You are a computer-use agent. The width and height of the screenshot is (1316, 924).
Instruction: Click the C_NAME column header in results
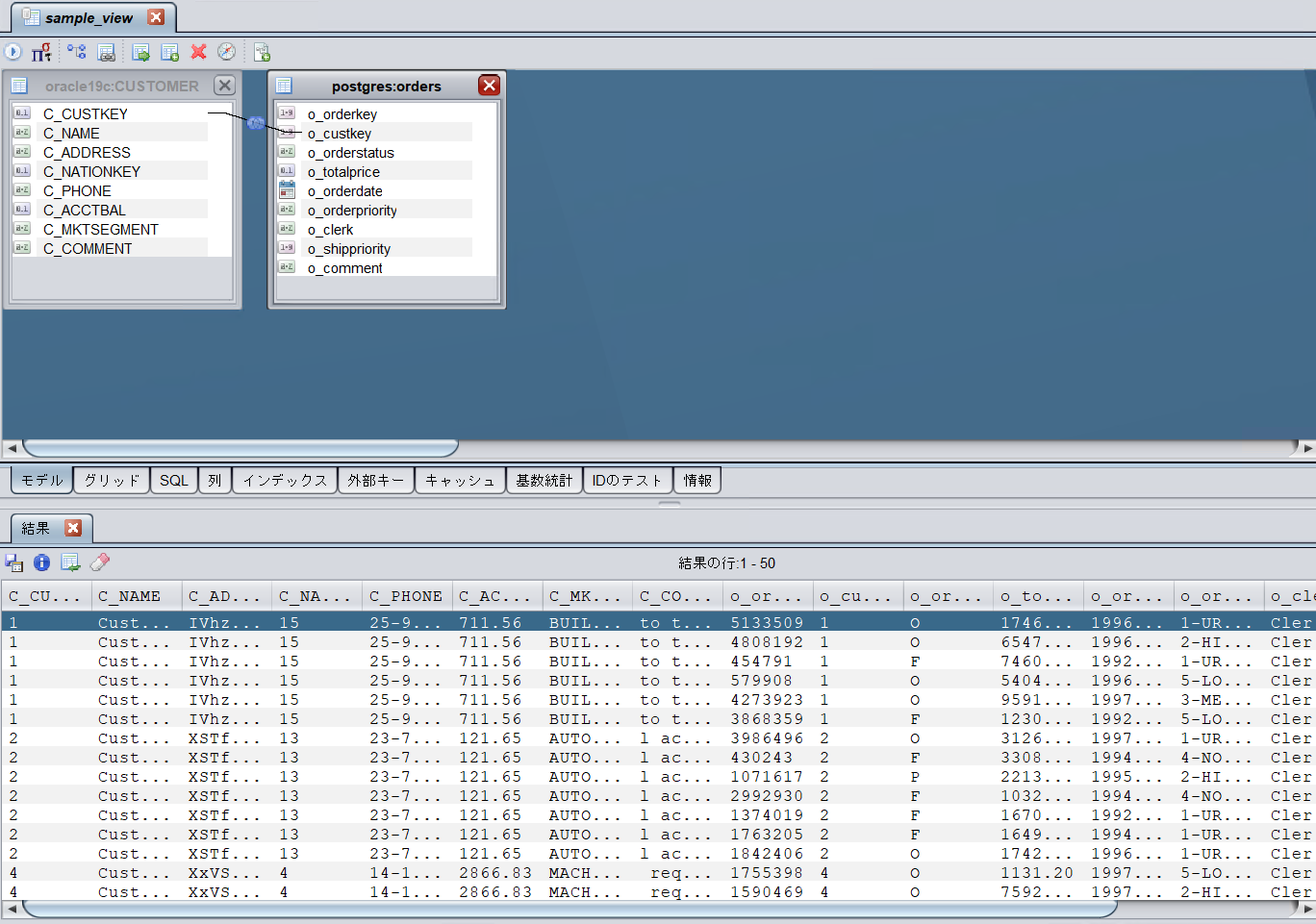point(137,596)
